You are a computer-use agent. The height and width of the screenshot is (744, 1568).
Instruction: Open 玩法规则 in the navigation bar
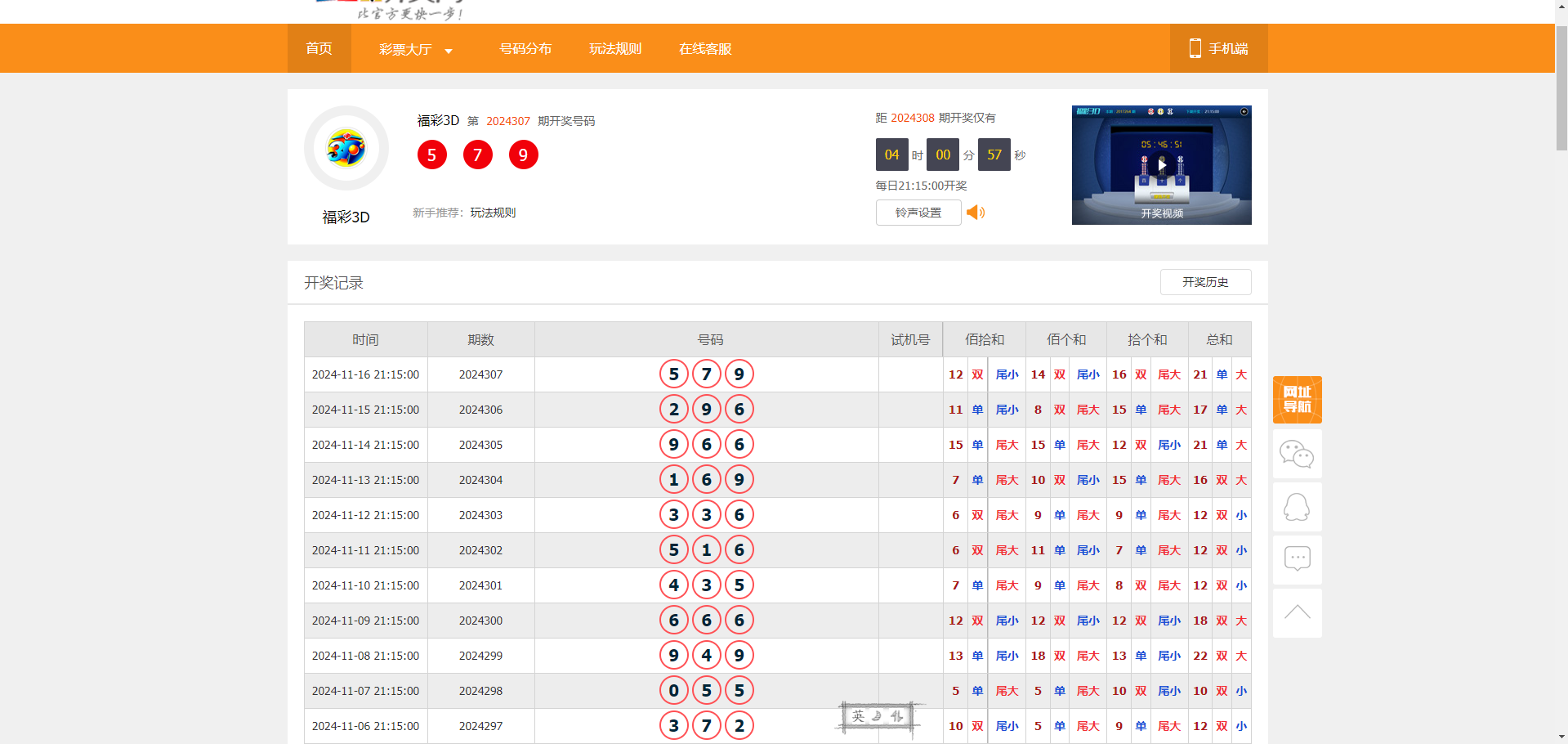(615, 48)
